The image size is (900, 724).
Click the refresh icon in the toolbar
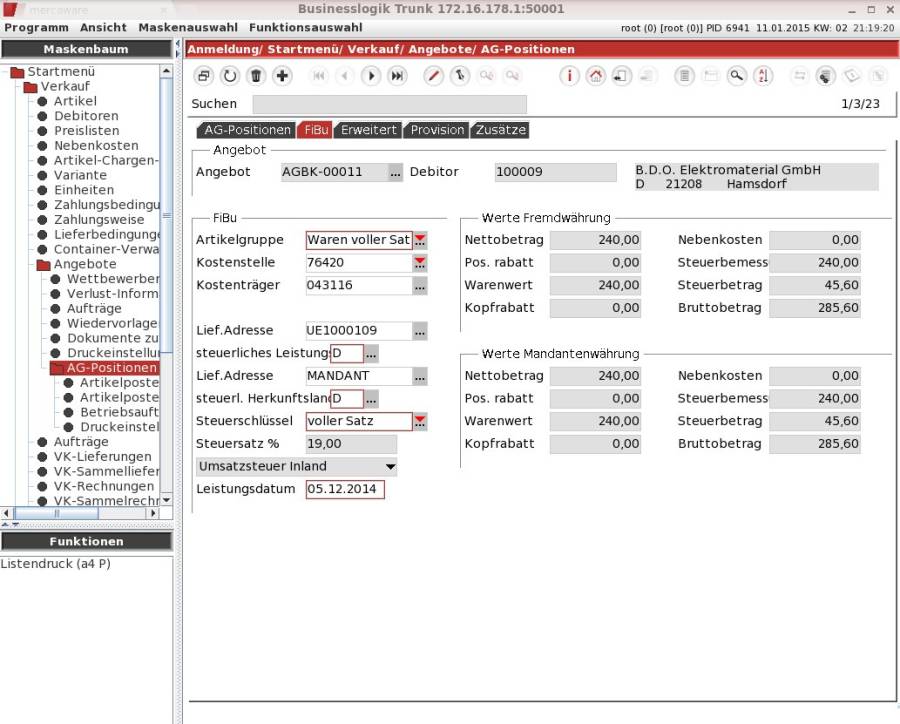230,76
